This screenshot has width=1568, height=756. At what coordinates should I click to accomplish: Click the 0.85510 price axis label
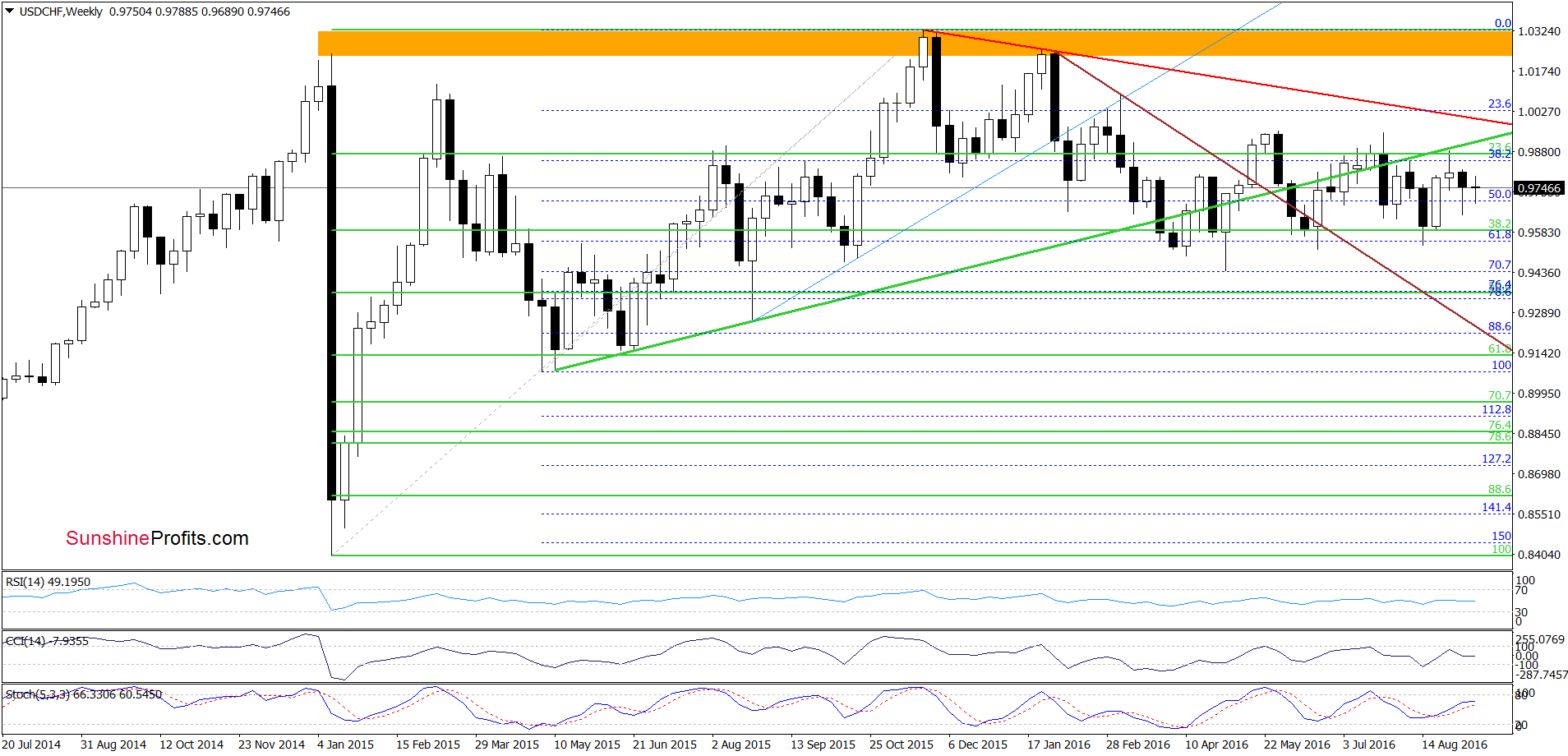(x=1538, y=514)
